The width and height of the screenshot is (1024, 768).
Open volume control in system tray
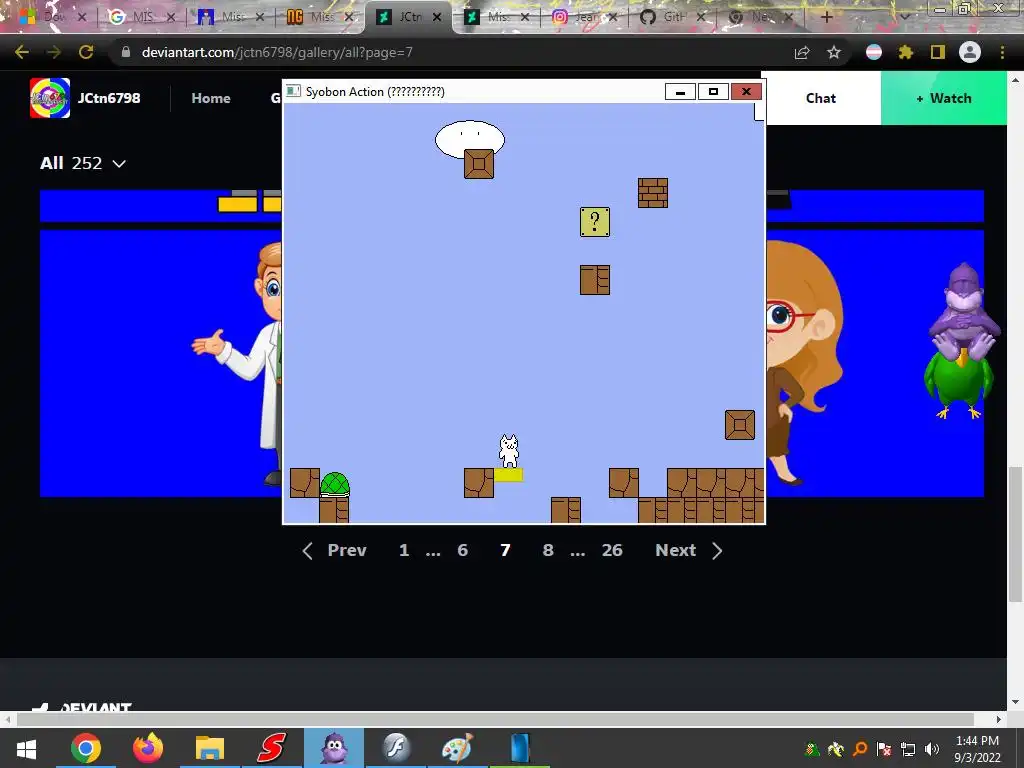[x=932, y=748]
